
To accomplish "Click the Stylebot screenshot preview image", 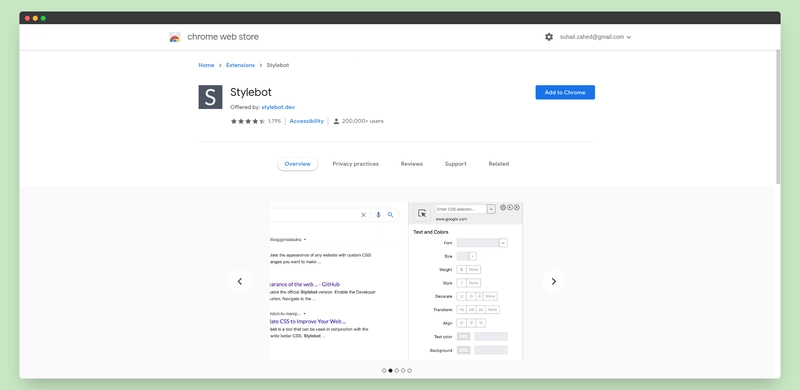I will tap(396, 281).
